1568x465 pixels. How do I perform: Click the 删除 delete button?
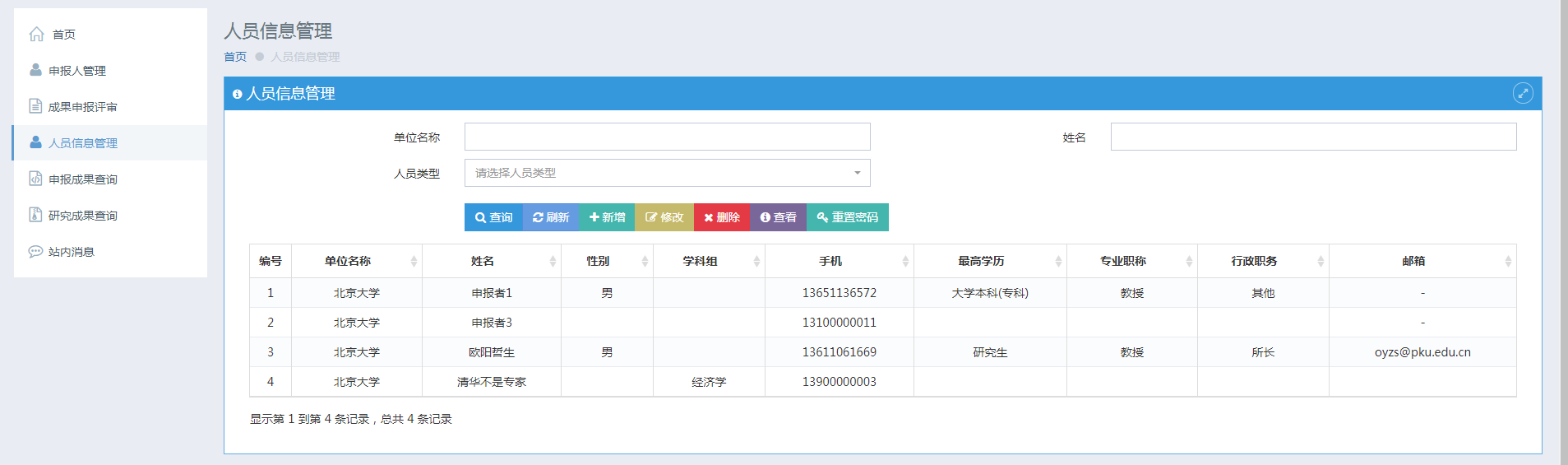[x=722, y=217]
